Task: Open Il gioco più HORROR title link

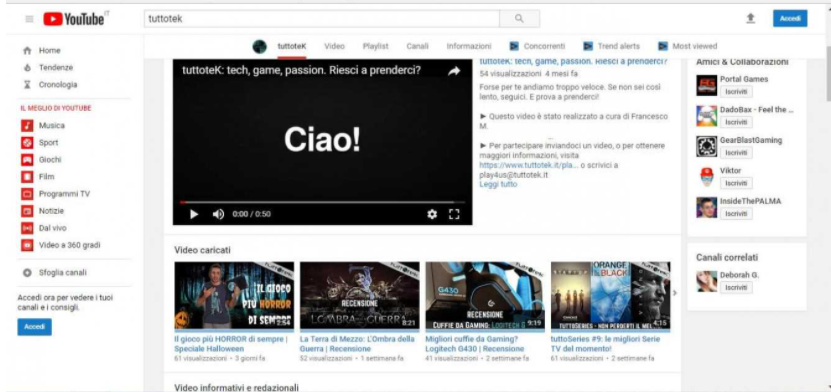Action: coord(231,344)
